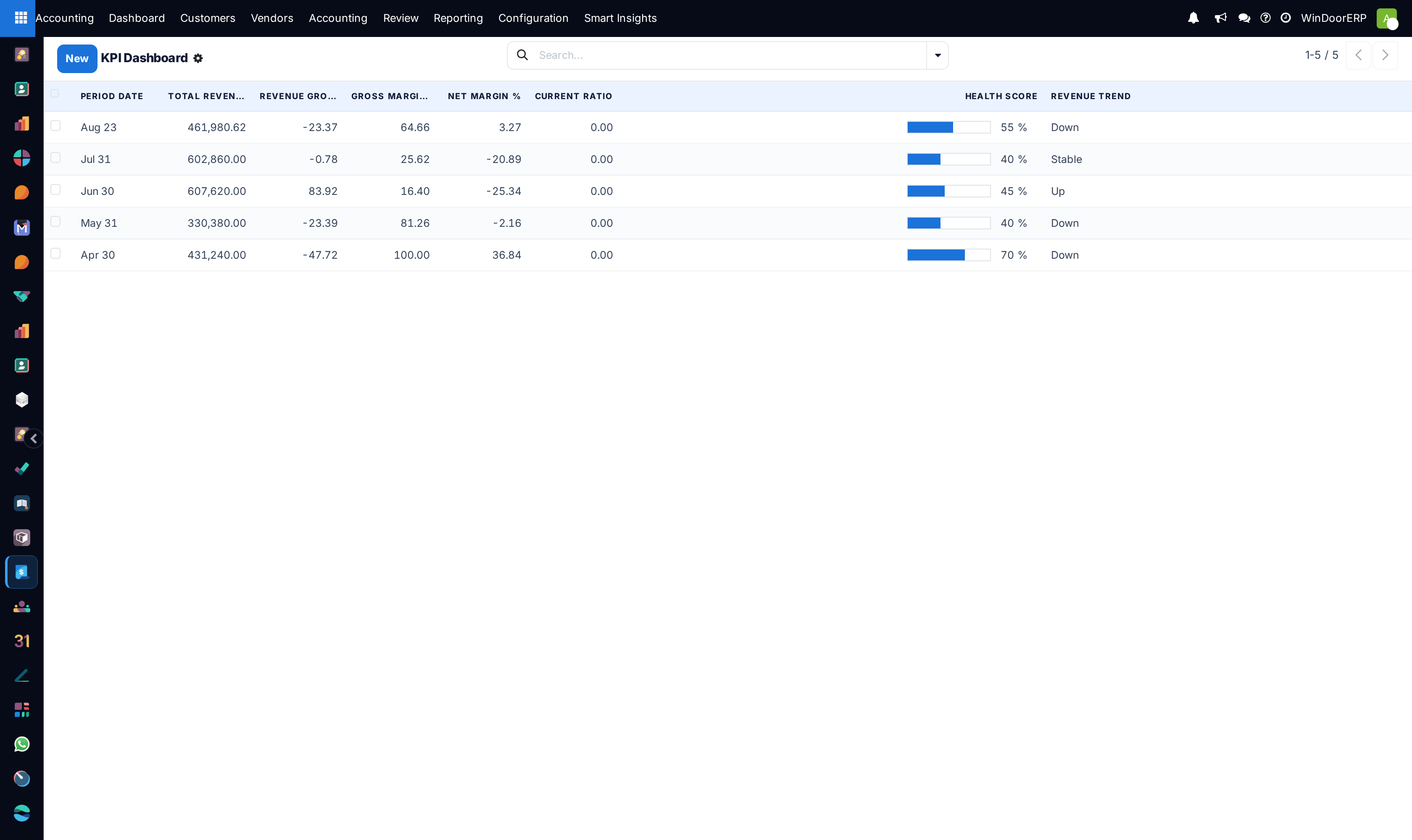Open the WhatsApp app in sidebar
The image size is (1412, 840).
point(21,744)
